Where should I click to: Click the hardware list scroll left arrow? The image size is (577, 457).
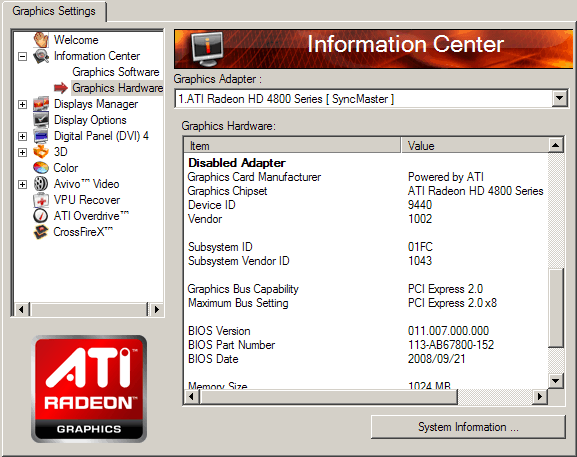pyautogui.click(x=191, y=397)
